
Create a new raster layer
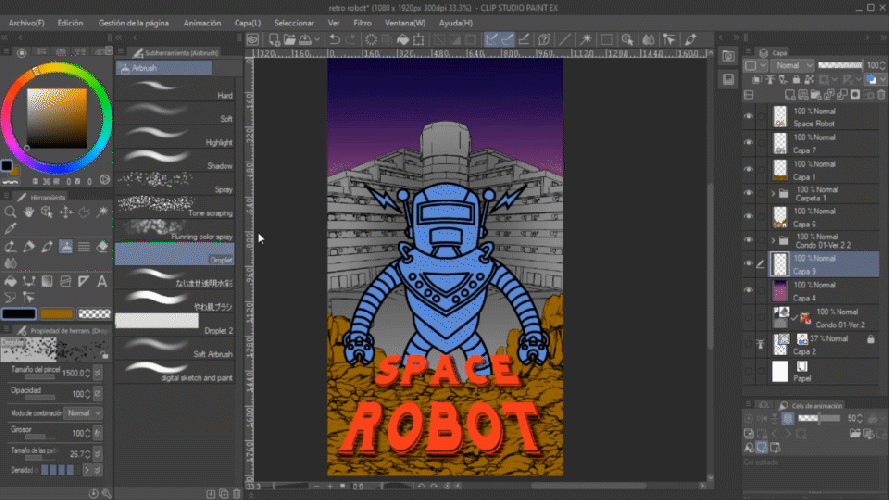790,95
